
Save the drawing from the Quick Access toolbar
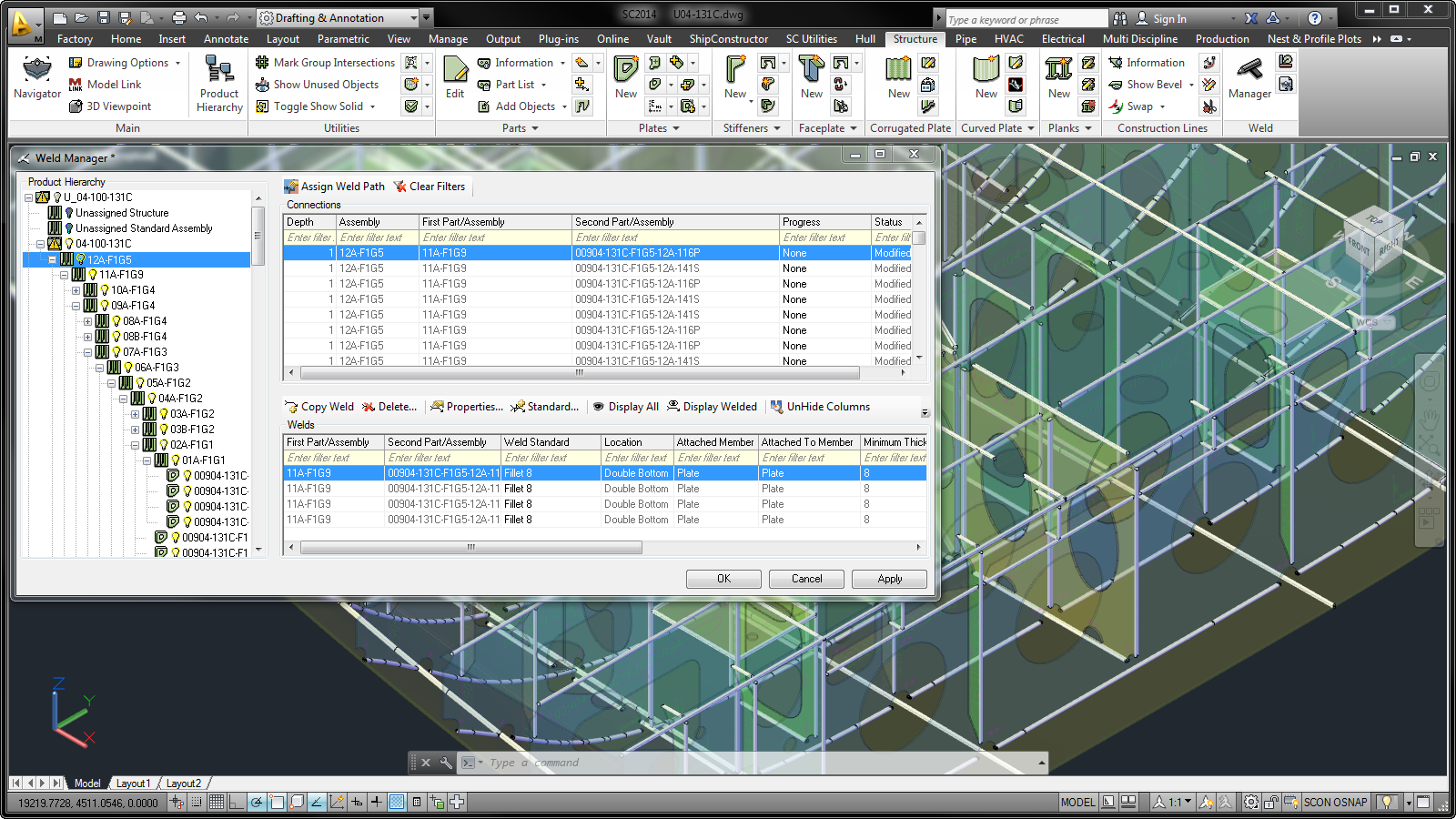coord(104,17)
